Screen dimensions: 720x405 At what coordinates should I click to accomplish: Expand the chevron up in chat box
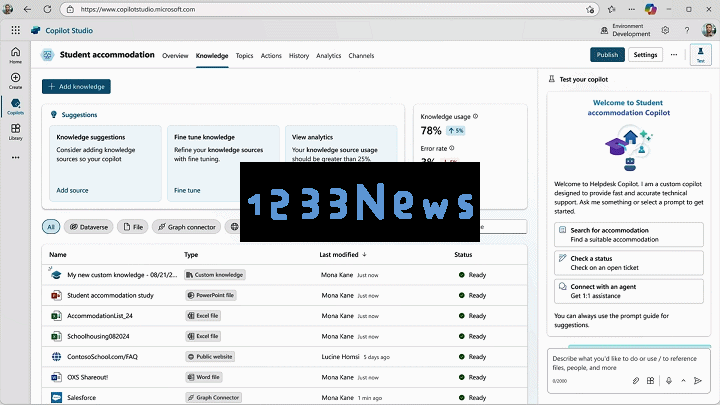pos(683,381)
